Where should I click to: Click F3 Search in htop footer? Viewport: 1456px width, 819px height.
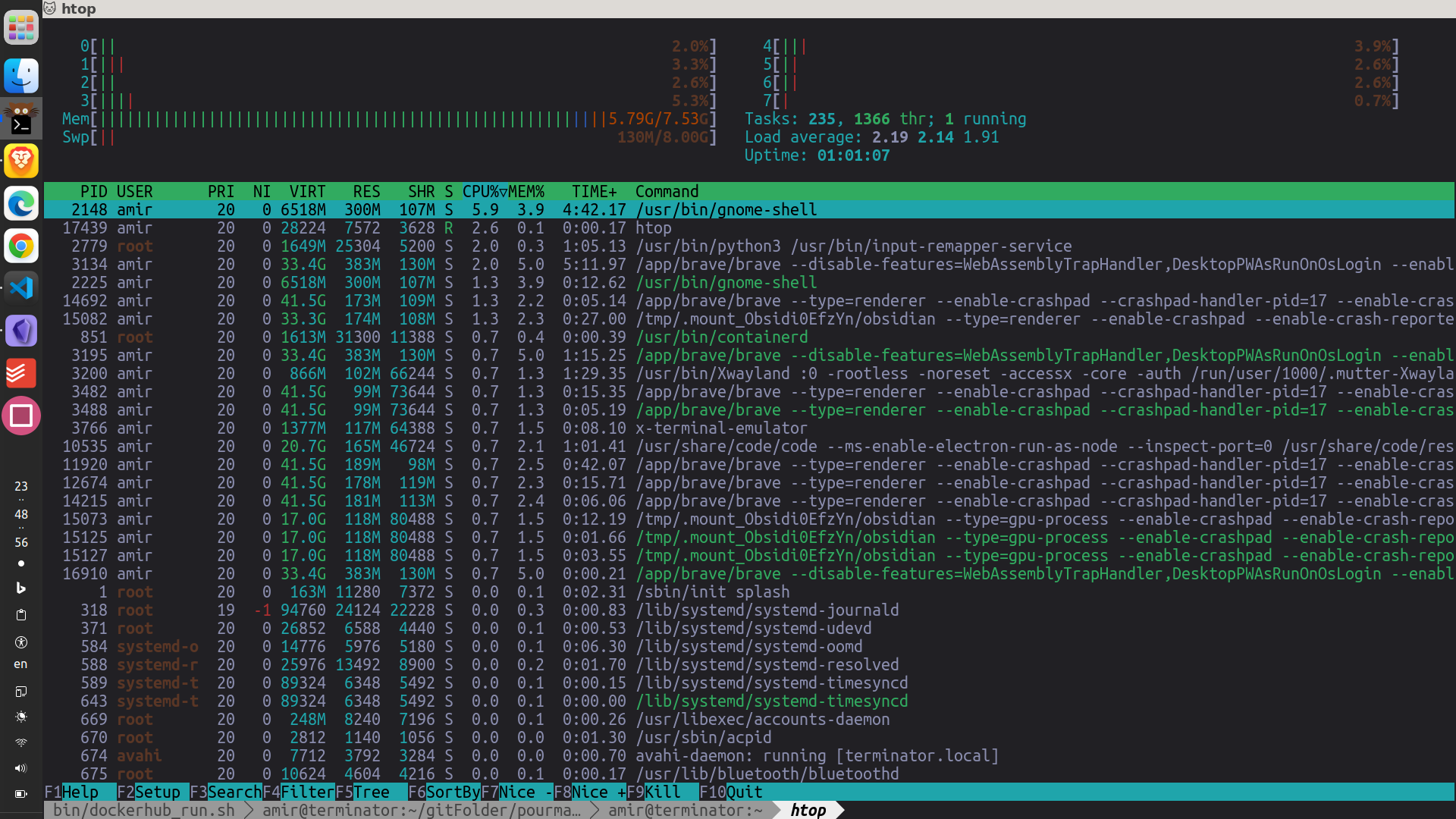click(x=226, y=792)
